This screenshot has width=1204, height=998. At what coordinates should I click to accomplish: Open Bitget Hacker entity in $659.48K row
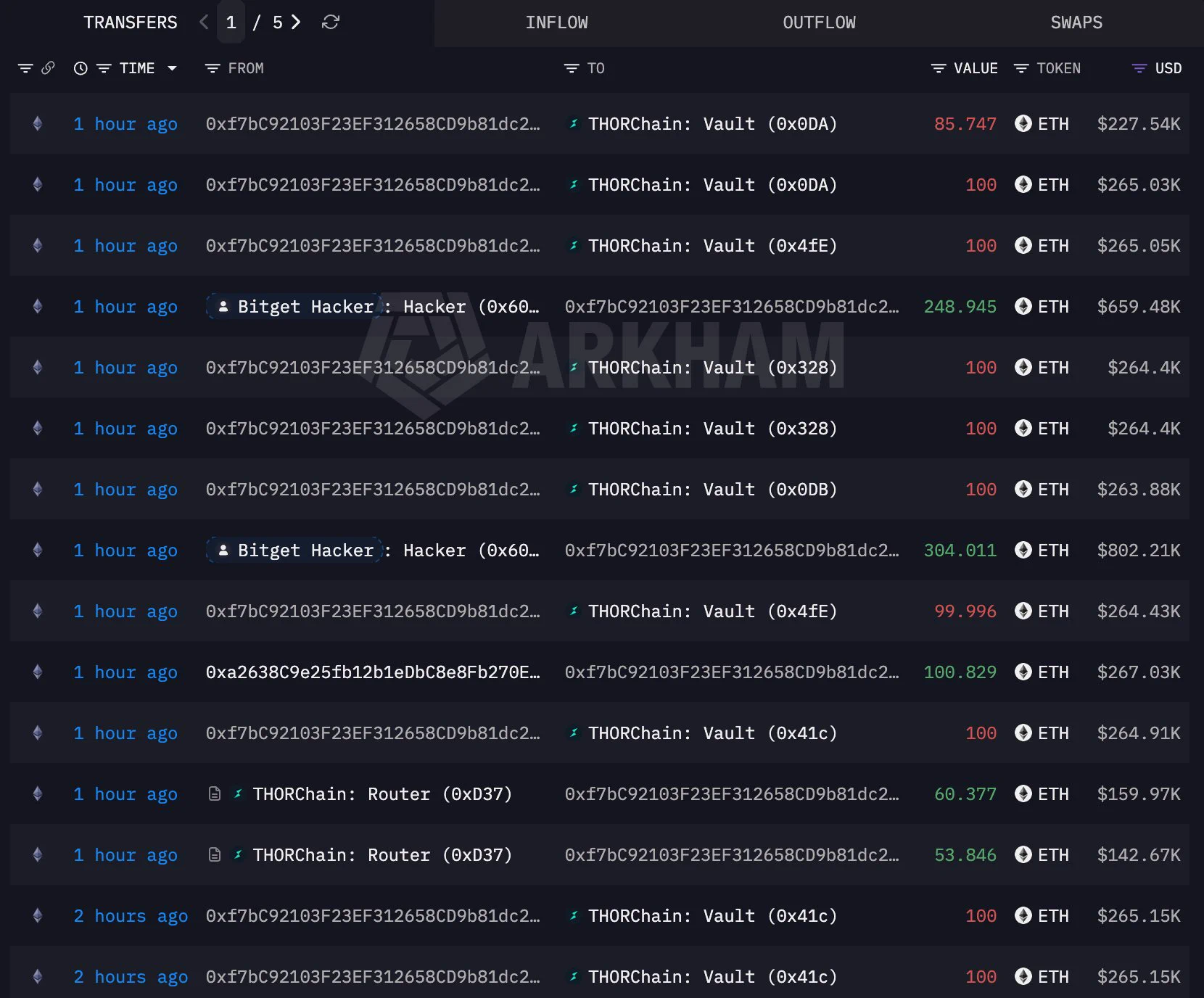305,307
